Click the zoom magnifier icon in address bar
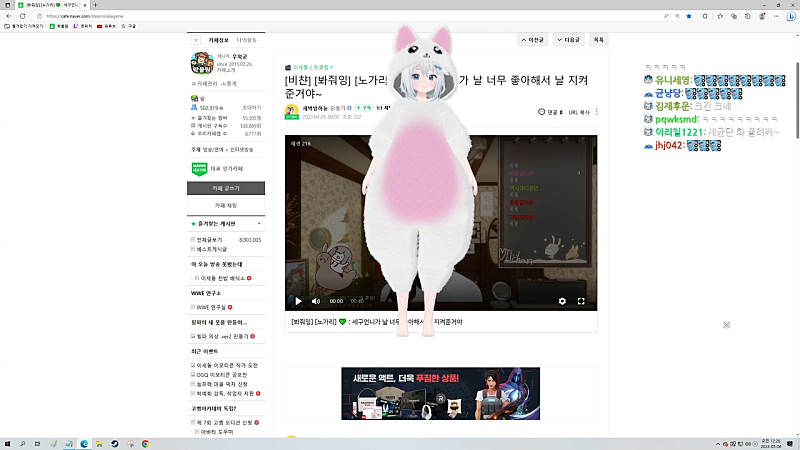Image resolution: width=800 pixels, height=450 pixels. pos(678,16)
